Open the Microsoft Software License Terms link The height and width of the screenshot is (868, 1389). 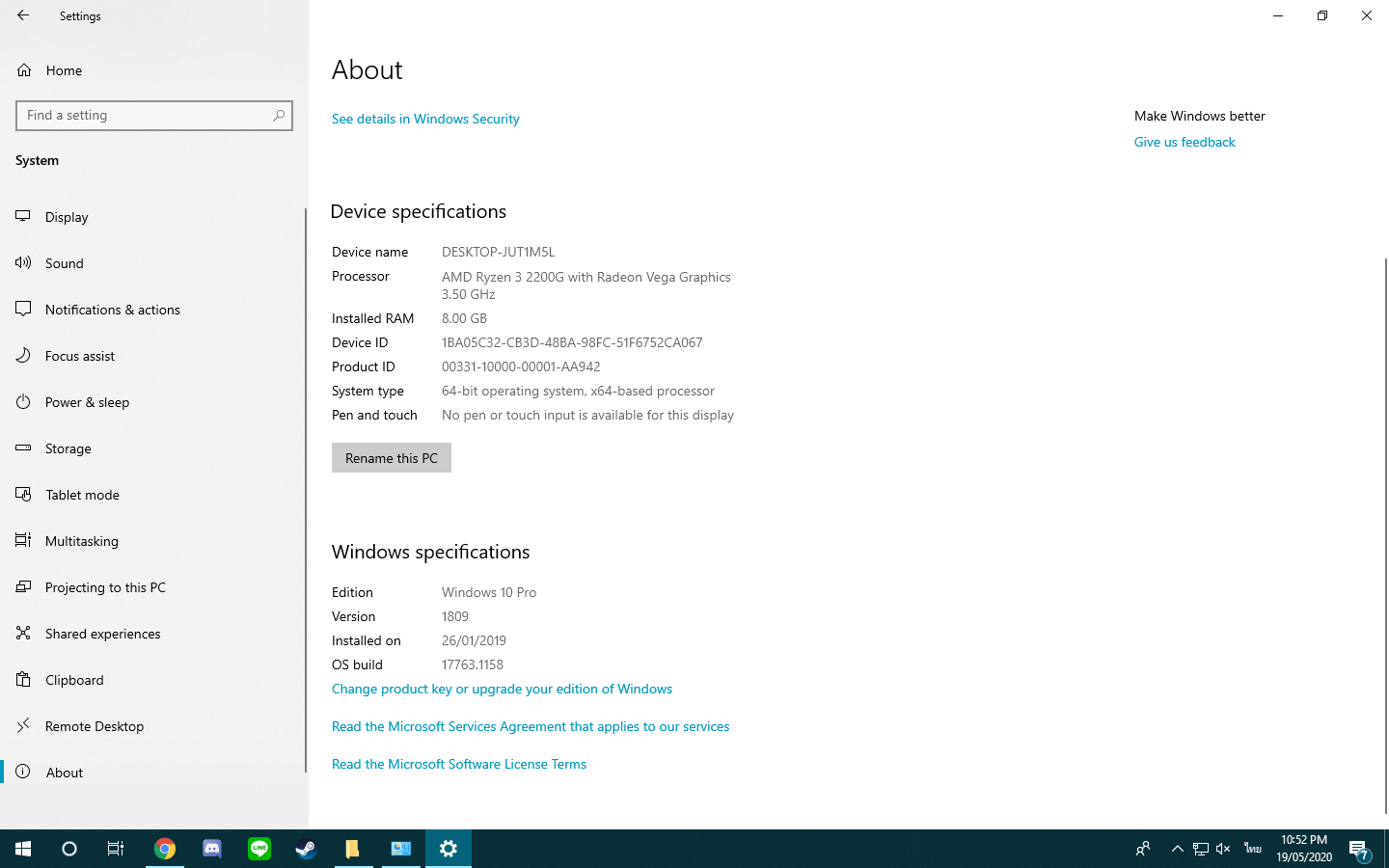459,764
